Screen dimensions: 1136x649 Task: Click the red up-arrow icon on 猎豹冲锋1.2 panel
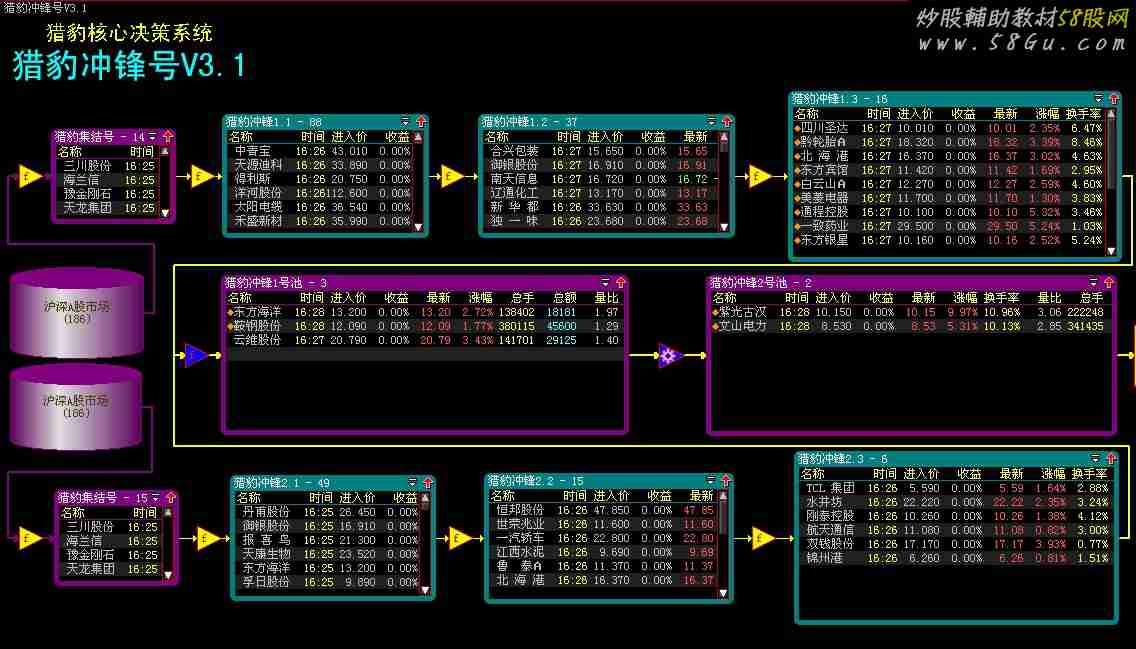[x=727, y=122]
